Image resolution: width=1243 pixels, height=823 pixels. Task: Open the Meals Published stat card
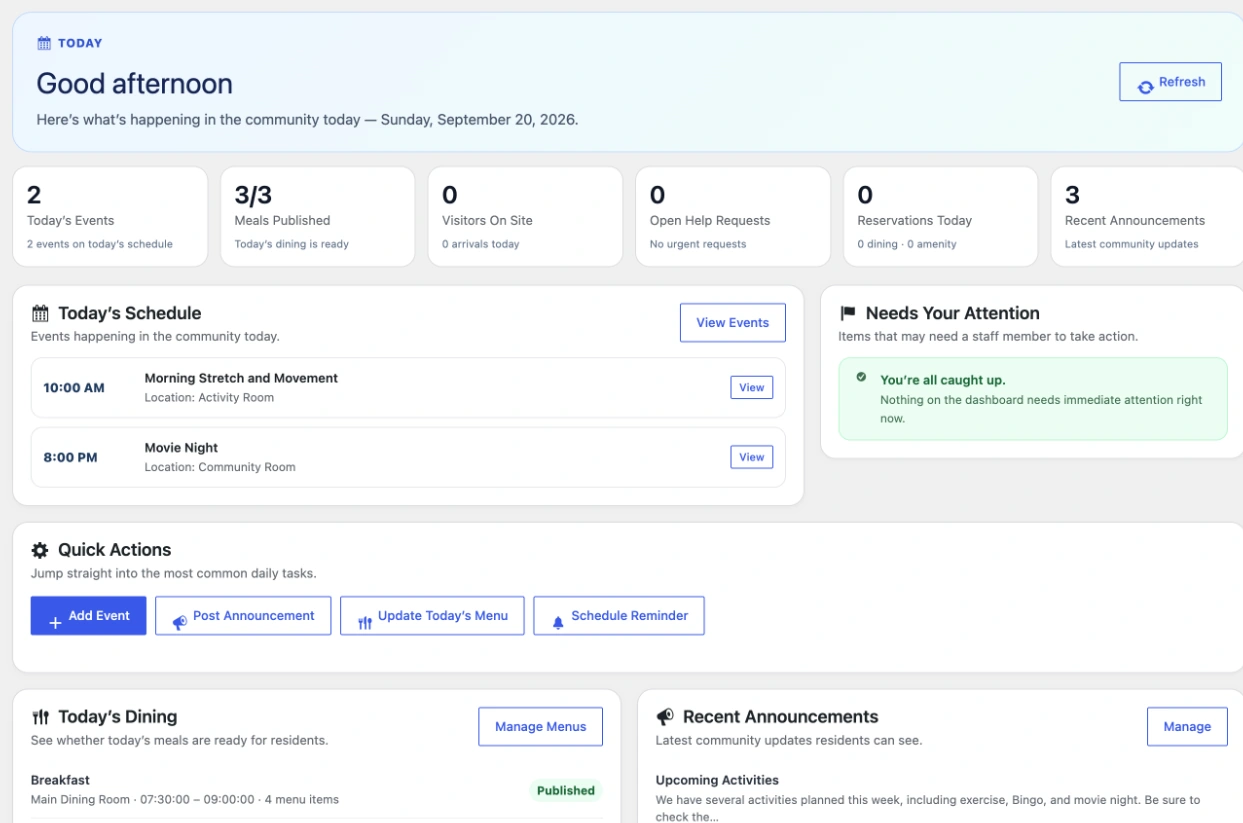318,217
